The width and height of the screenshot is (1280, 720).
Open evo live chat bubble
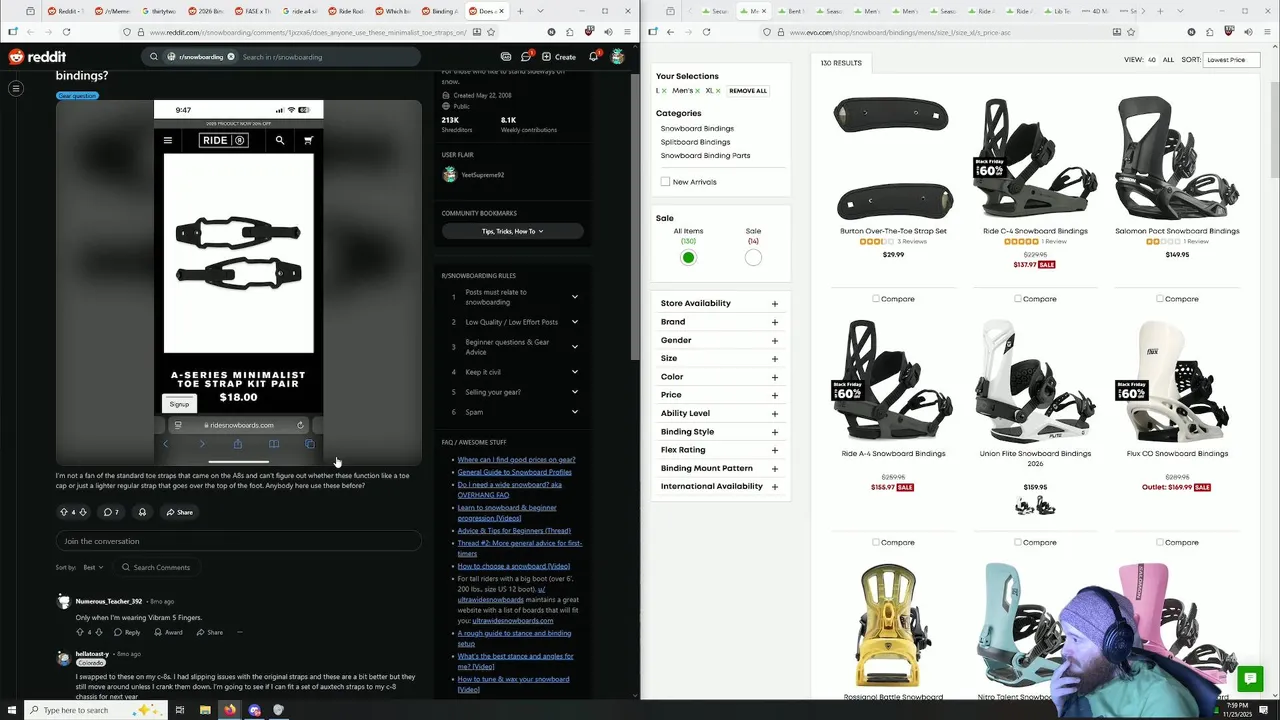tap(1249, 679)
